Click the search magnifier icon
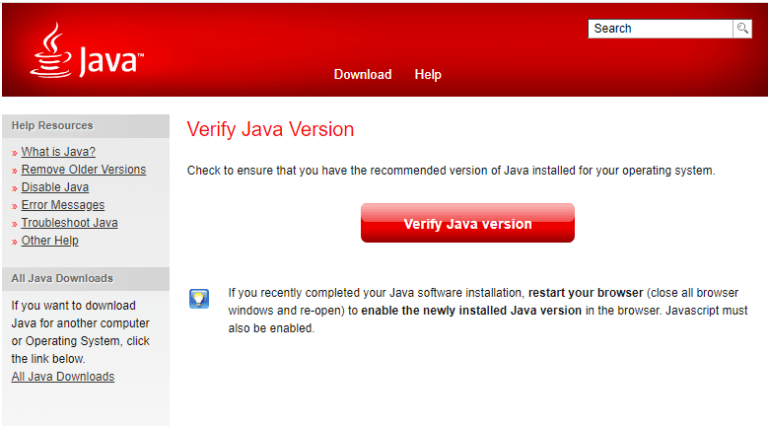This screenshot has width=768, height=426. pyautogui.click(x=743, y=28)
